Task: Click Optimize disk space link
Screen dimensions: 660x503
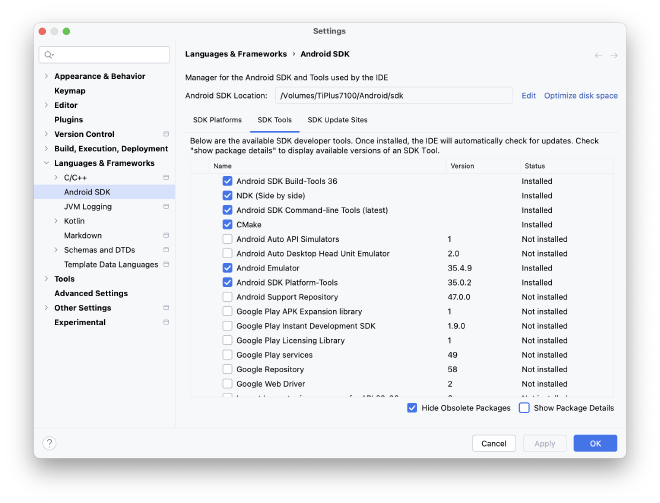Action: click(x=581, y=96)
